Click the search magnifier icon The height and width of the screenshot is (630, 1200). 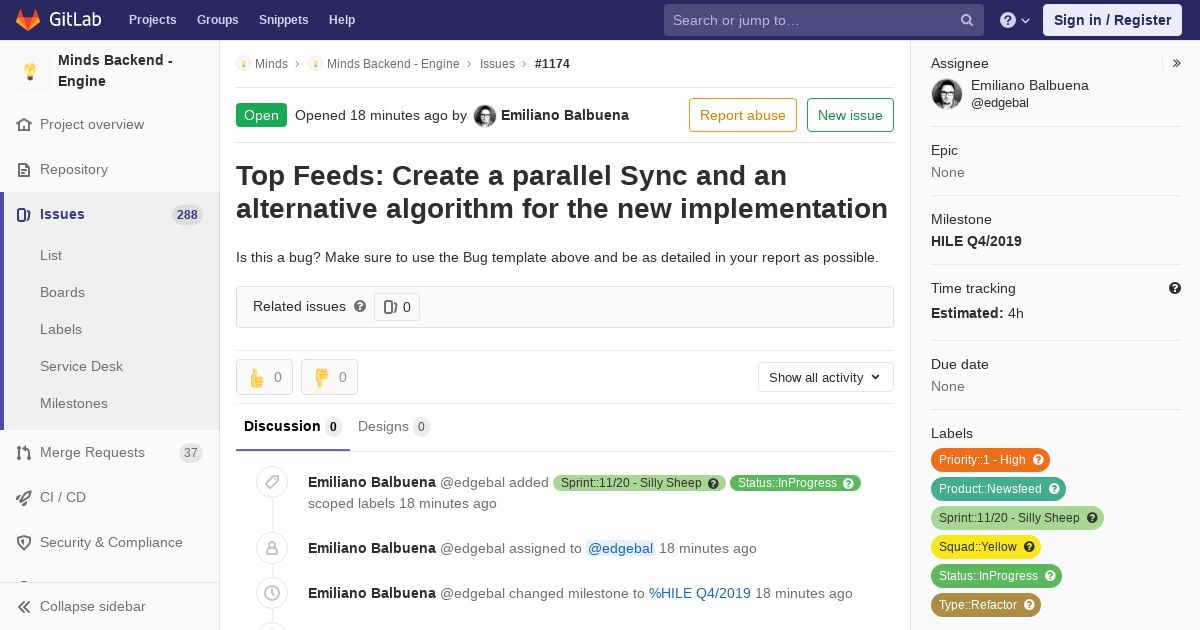967,20
